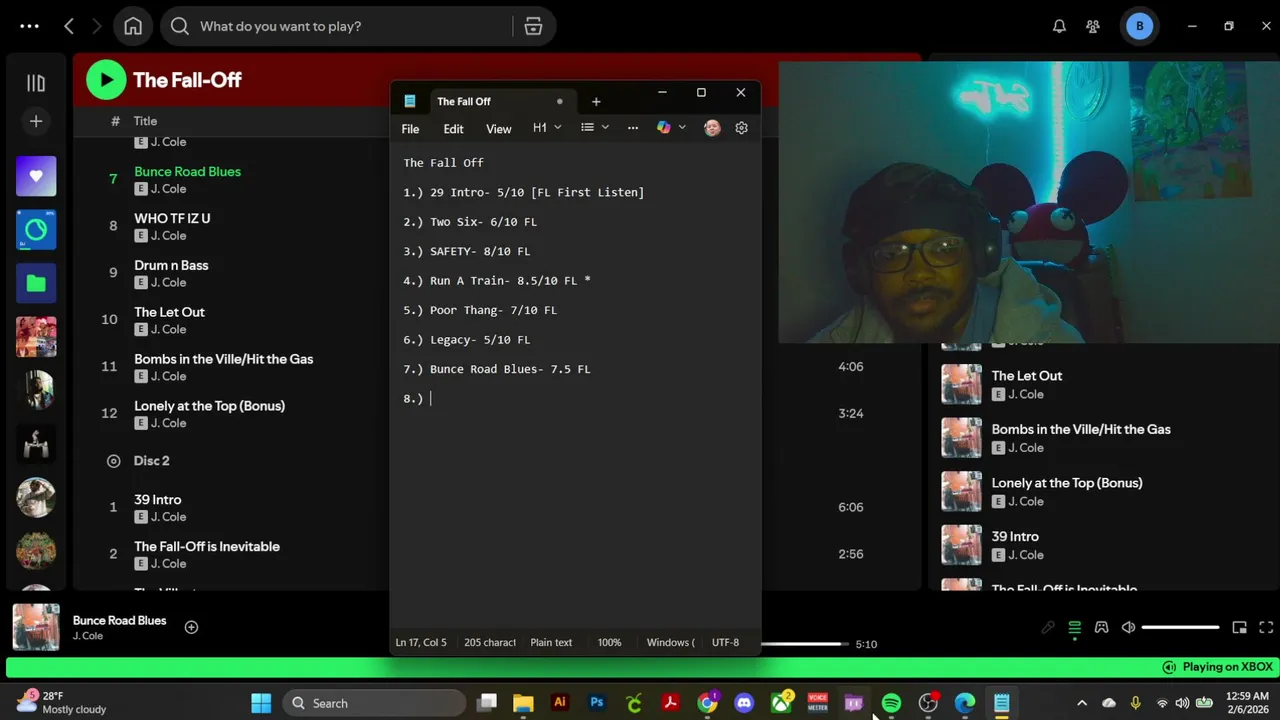This screenshot has width=1280, height=720.
Task: Click Spotify playback progress bar
Action: click(x=805, y=644)
